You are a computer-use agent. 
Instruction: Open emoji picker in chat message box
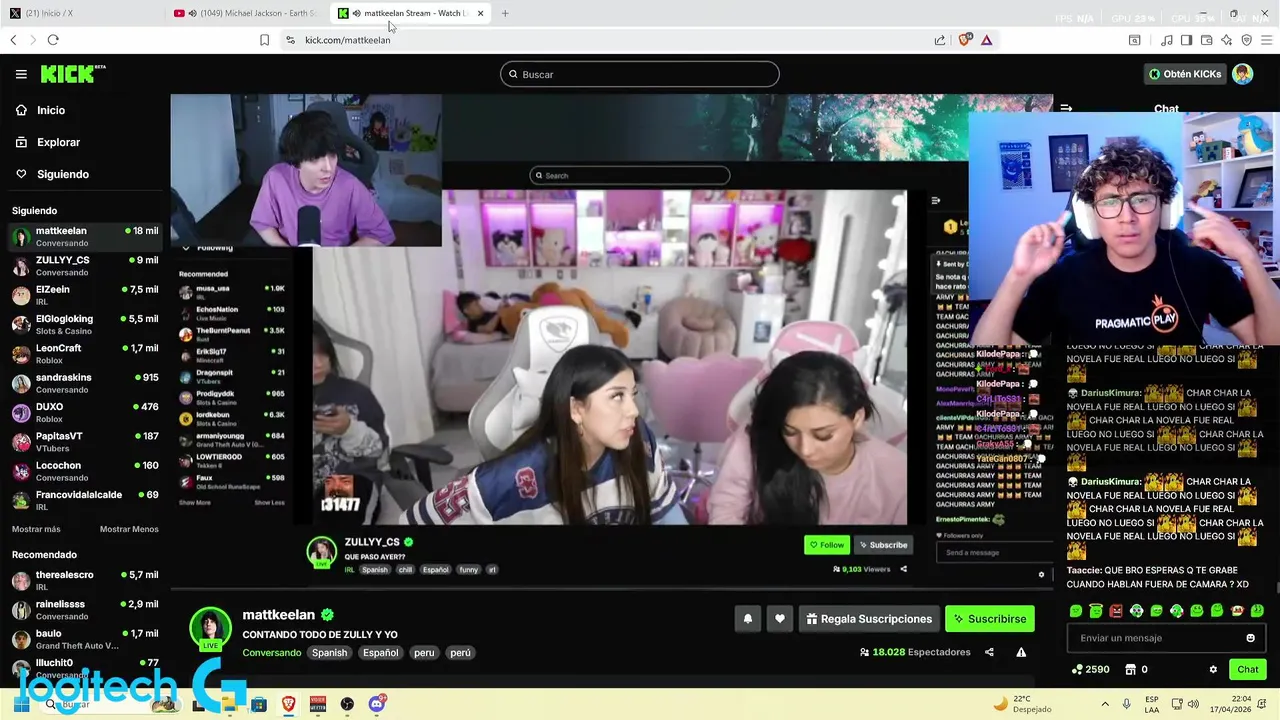(x=1250, y=638)
